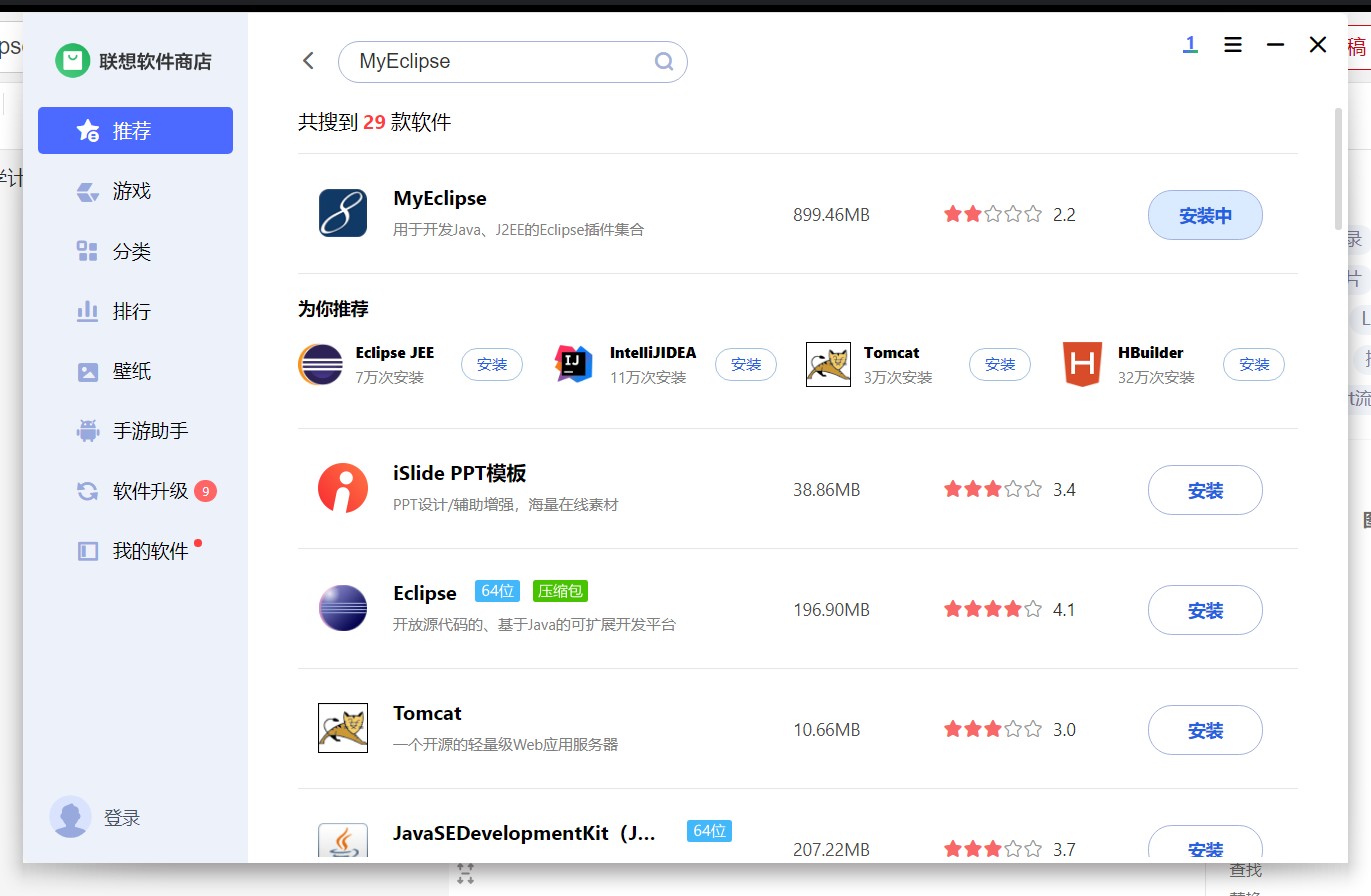Install iSlide PPT模板
Image resolution: width=1371 pixels, height=896 pixels.
point(1205,490)
